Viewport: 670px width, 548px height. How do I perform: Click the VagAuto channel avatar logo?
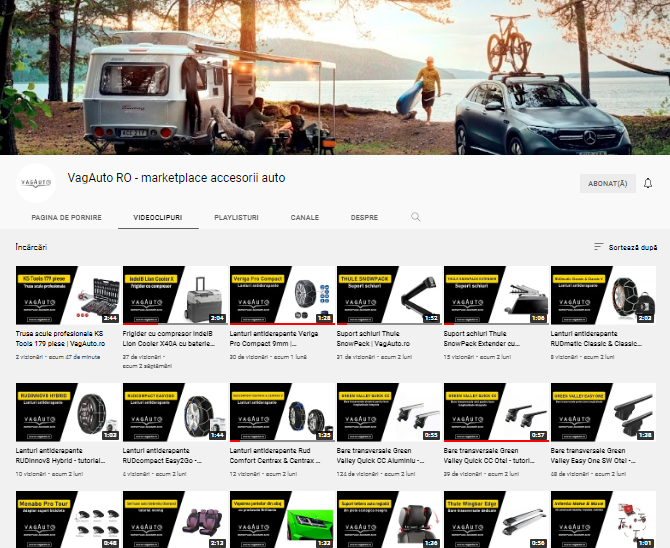tap(36, 183)
